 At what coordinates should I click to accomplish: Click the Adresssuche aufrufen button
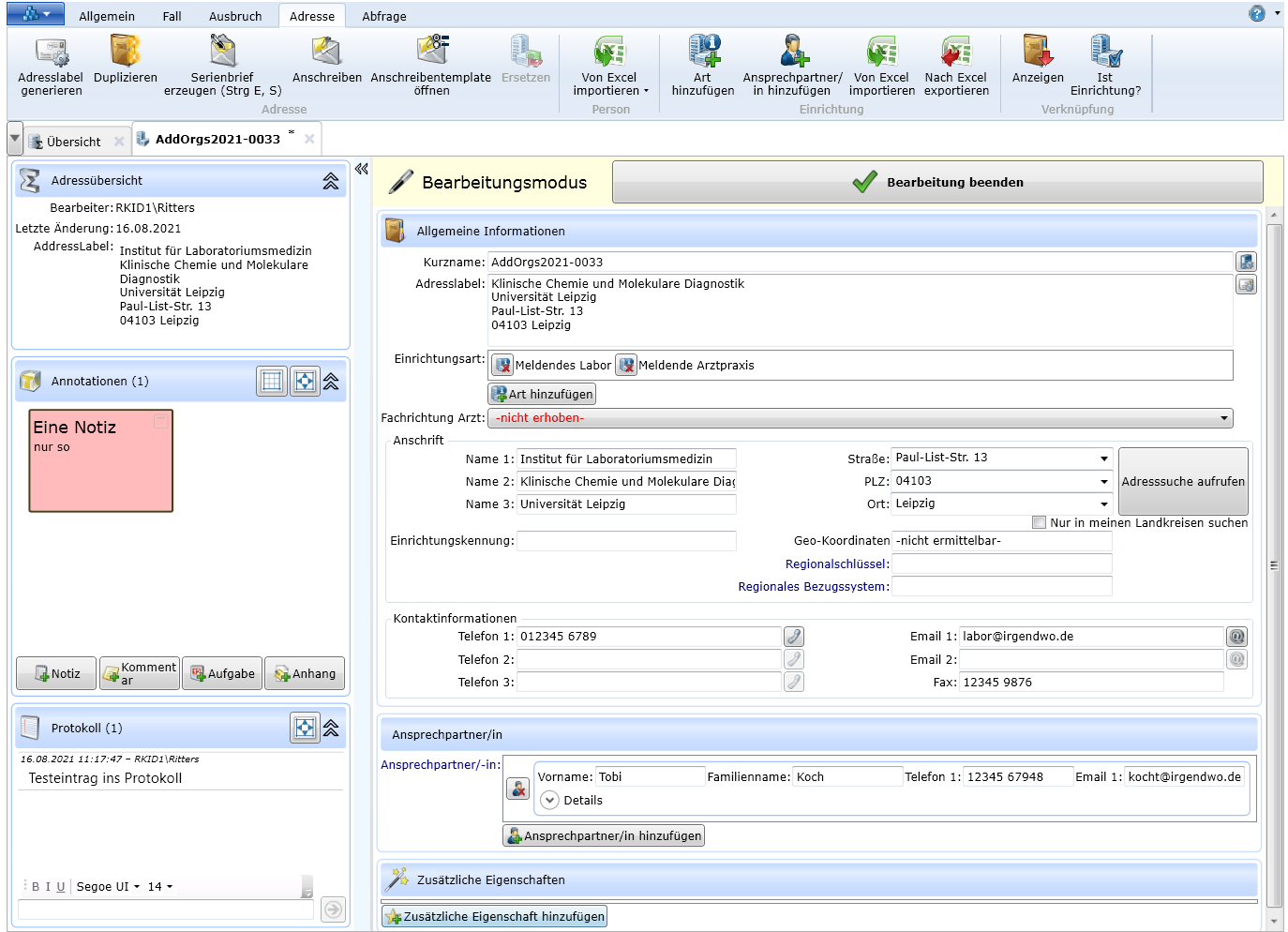click(1183, 481)
